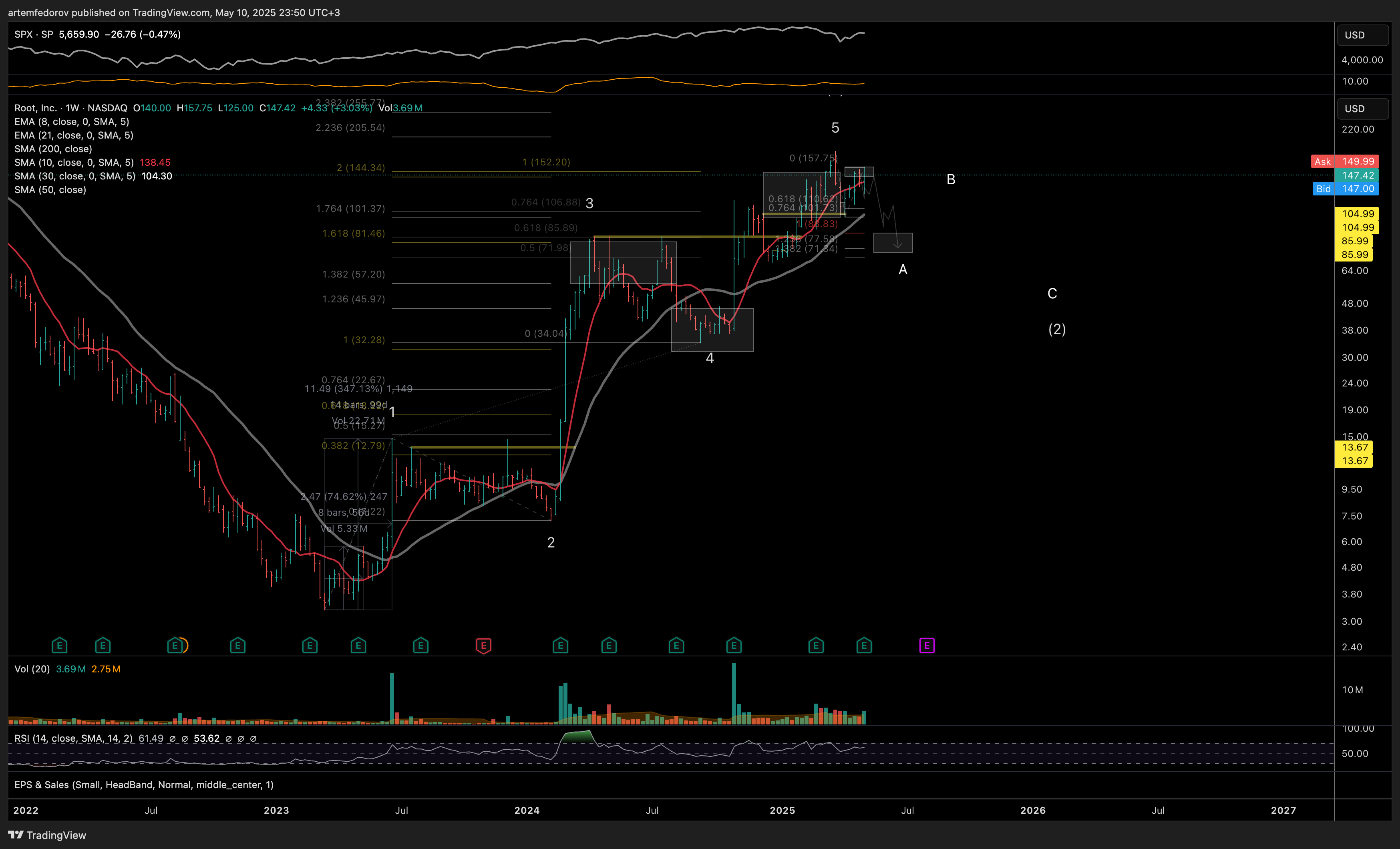Click the RSI value 61.49 in legend
Image resolution: width=1400 pixels, height=849 pixels.
(151, 738)
